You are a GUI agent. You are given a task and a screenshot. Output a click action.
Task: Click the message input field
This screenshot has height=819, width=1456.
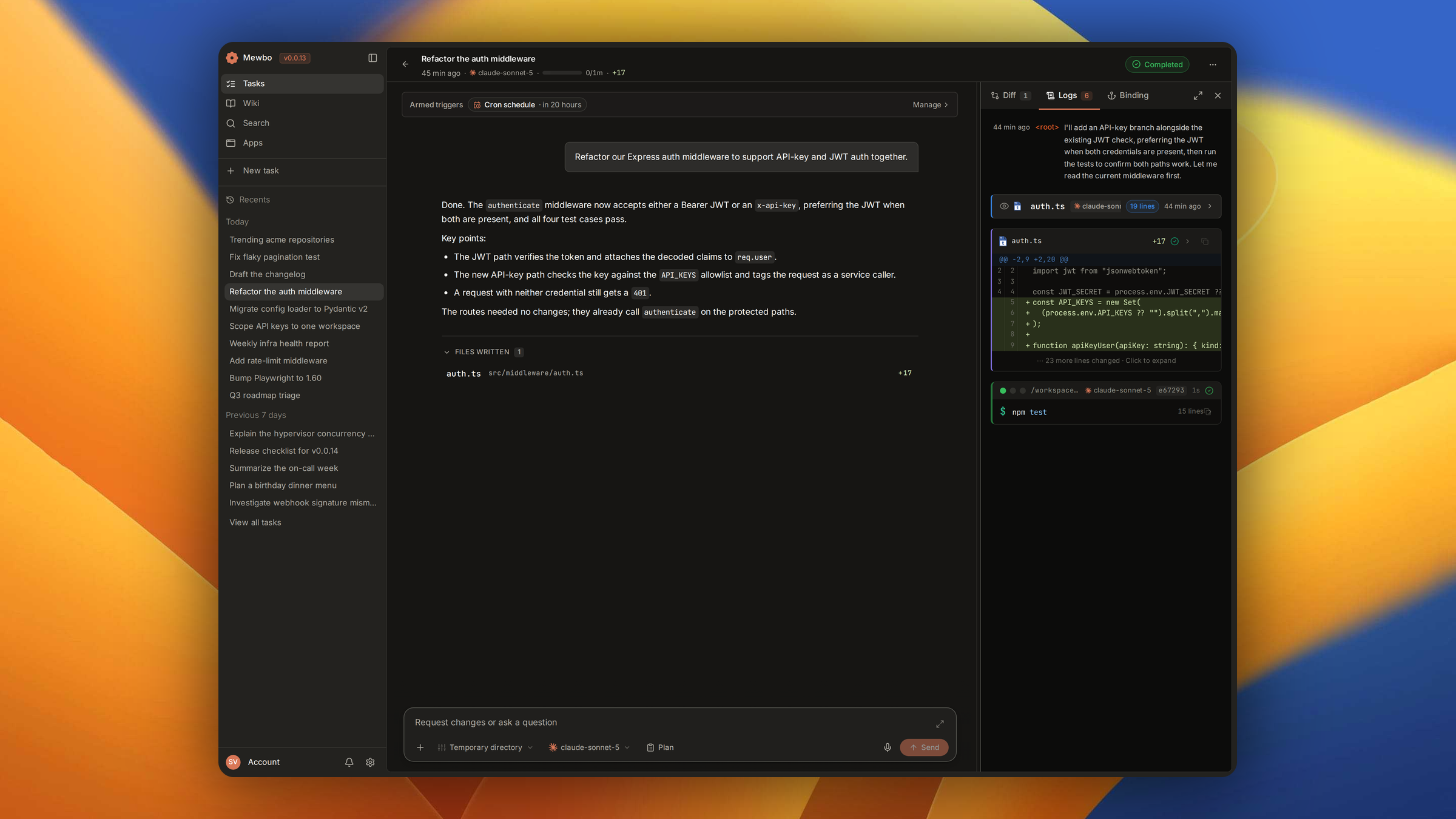pyautogui.click(x=671, y=723)
